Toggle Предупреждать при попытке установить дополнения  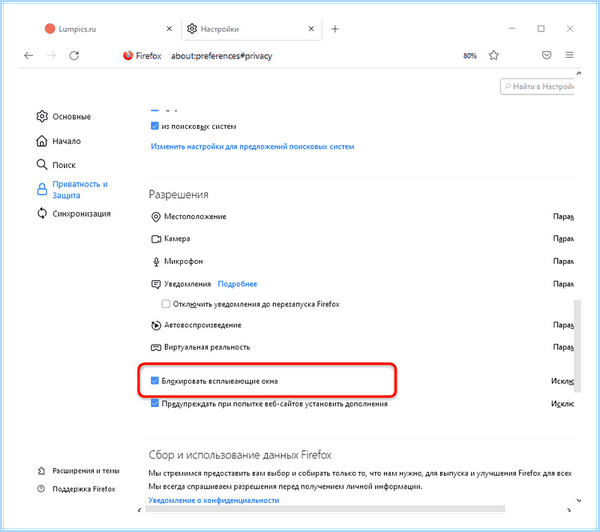[155, 403]
